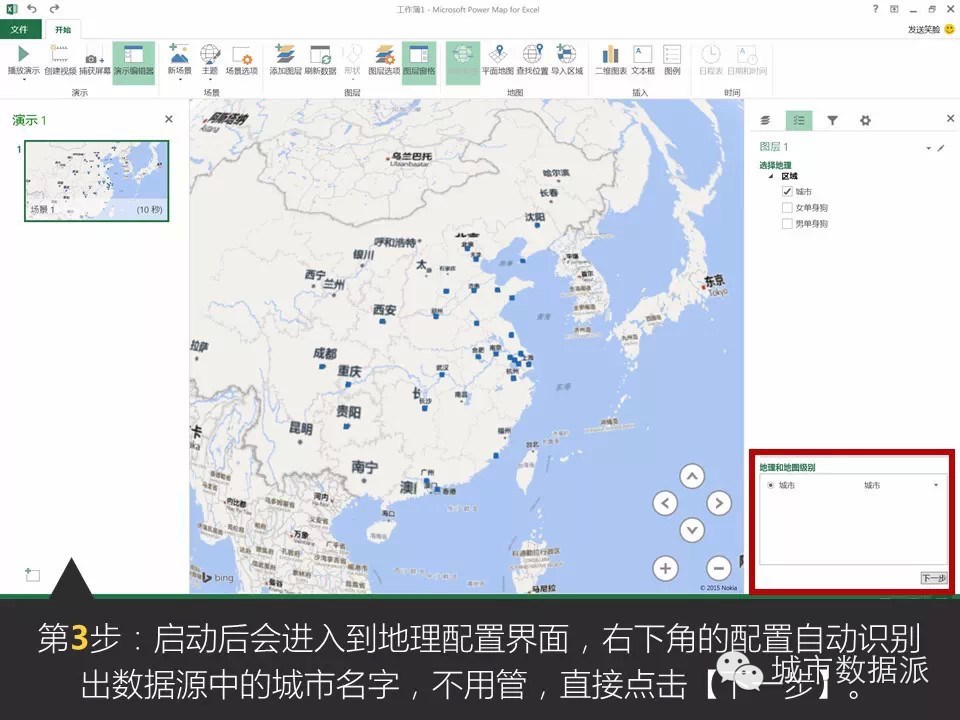Select the 开始 home tab
The width and height of the screenshot is (960, 720).
pyautogui.click(x=62, y=29)
